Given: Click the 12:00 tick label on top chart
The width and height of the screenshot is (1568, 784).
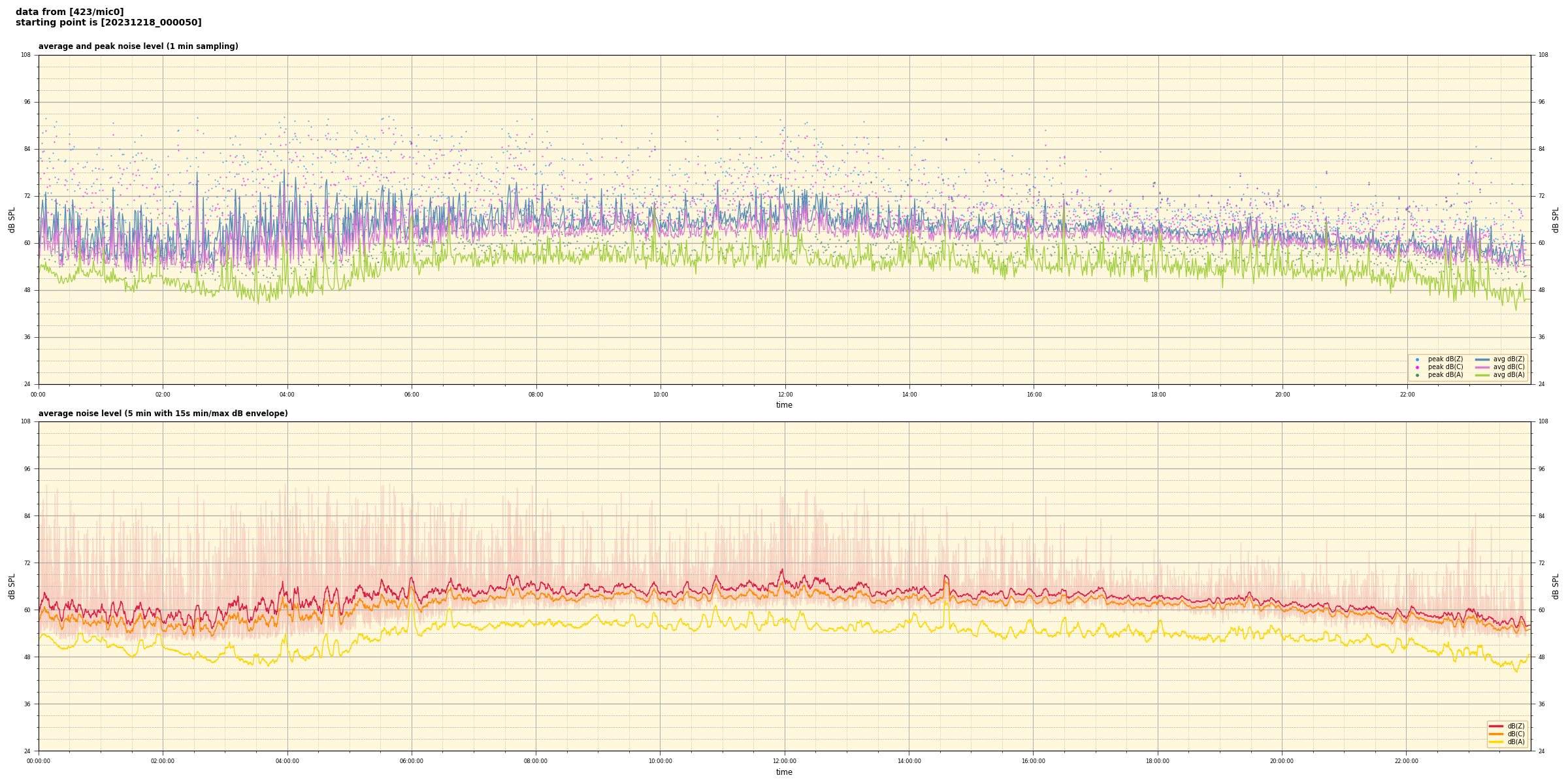Looking at the screenshot, I should (x=785, y=395).
